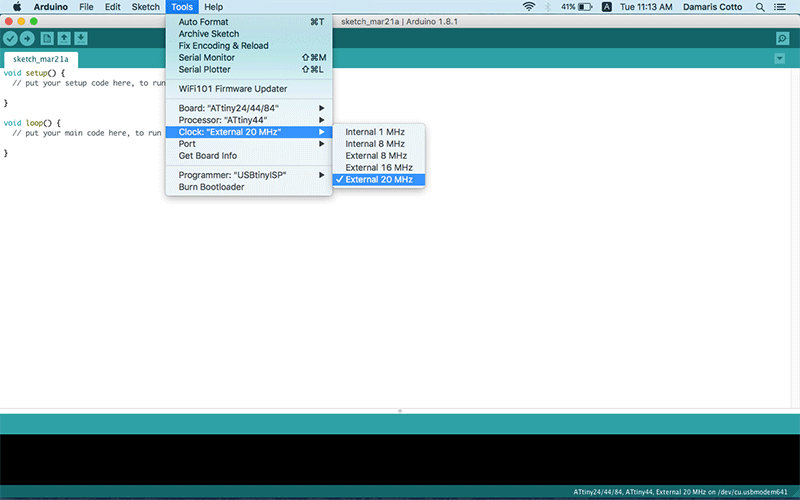Open Spotlight search icon
Viewport: 800px width, 500px height.
760,7
